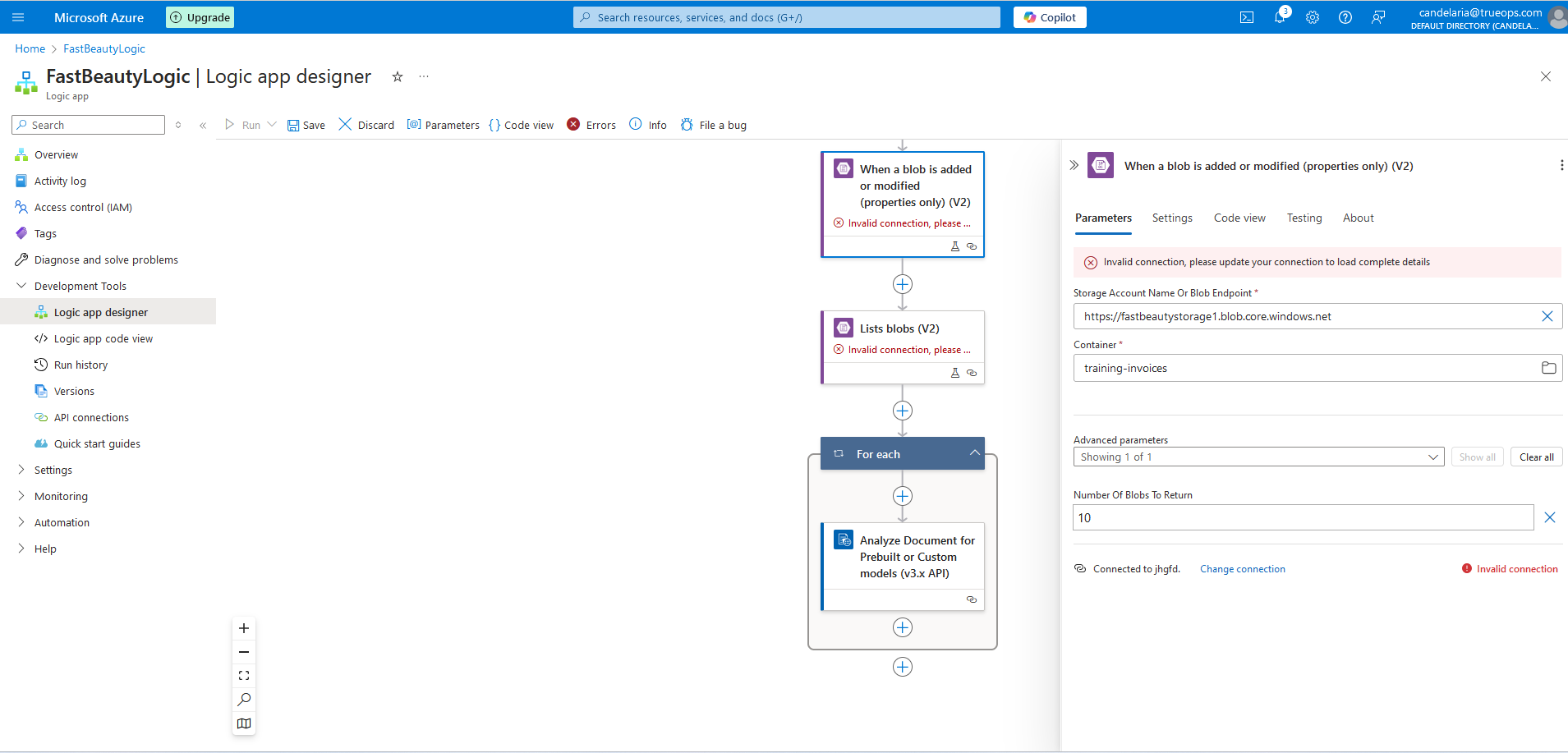Open the canvas search magnifier
This screenshot has height=753, width=1568.
(x=244, y=700)
